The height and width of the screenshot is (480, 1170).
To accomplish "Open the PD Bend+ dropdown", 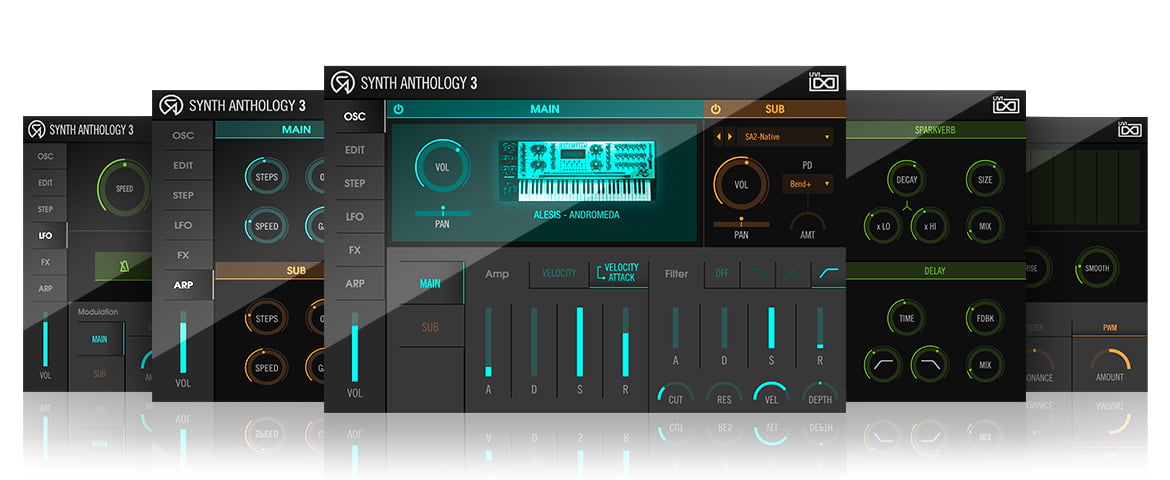I will click(807, 184).
